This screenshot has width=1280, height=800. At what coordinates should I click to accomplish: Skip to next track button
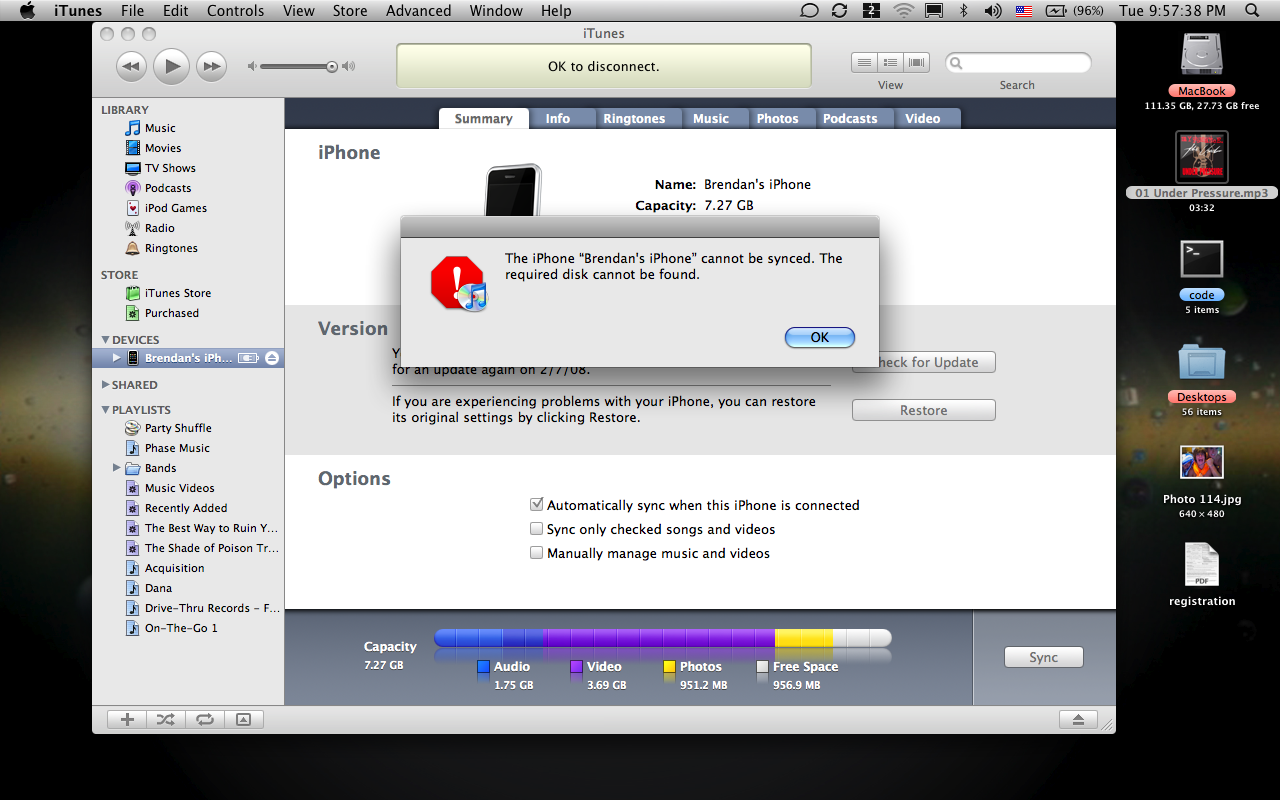[x=211, y=67]
